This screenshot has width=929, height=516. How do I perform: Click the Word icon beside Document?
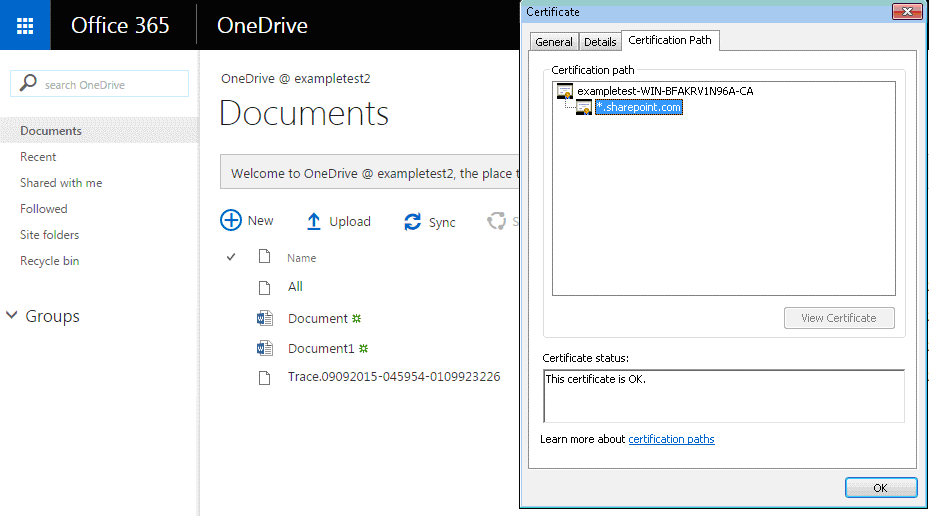pos(265,319)
